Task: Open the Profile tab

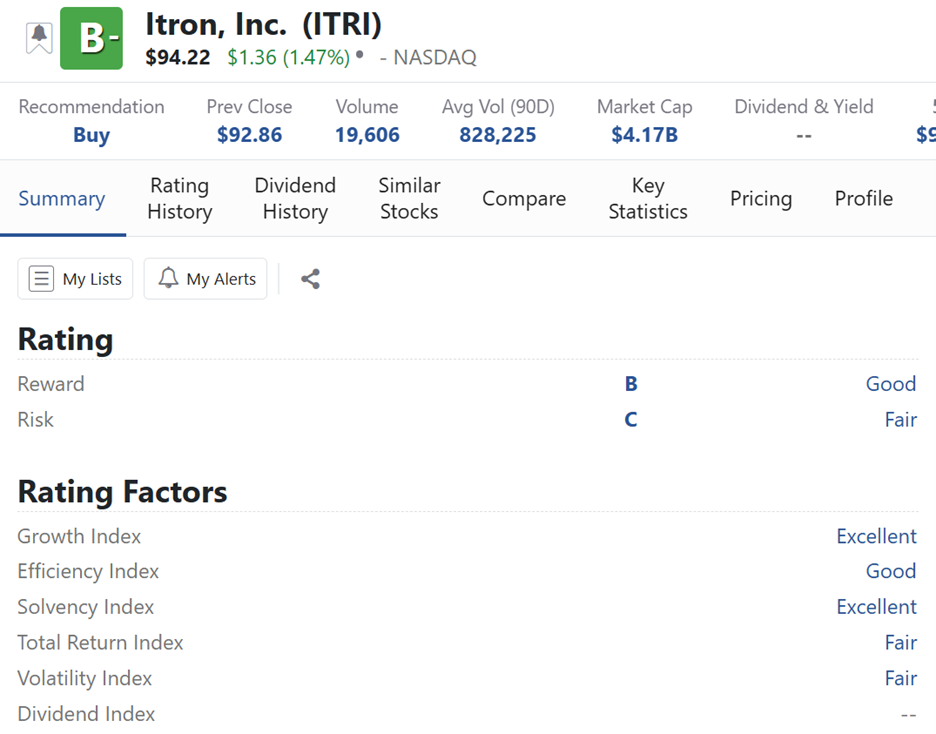Action: 864,198
